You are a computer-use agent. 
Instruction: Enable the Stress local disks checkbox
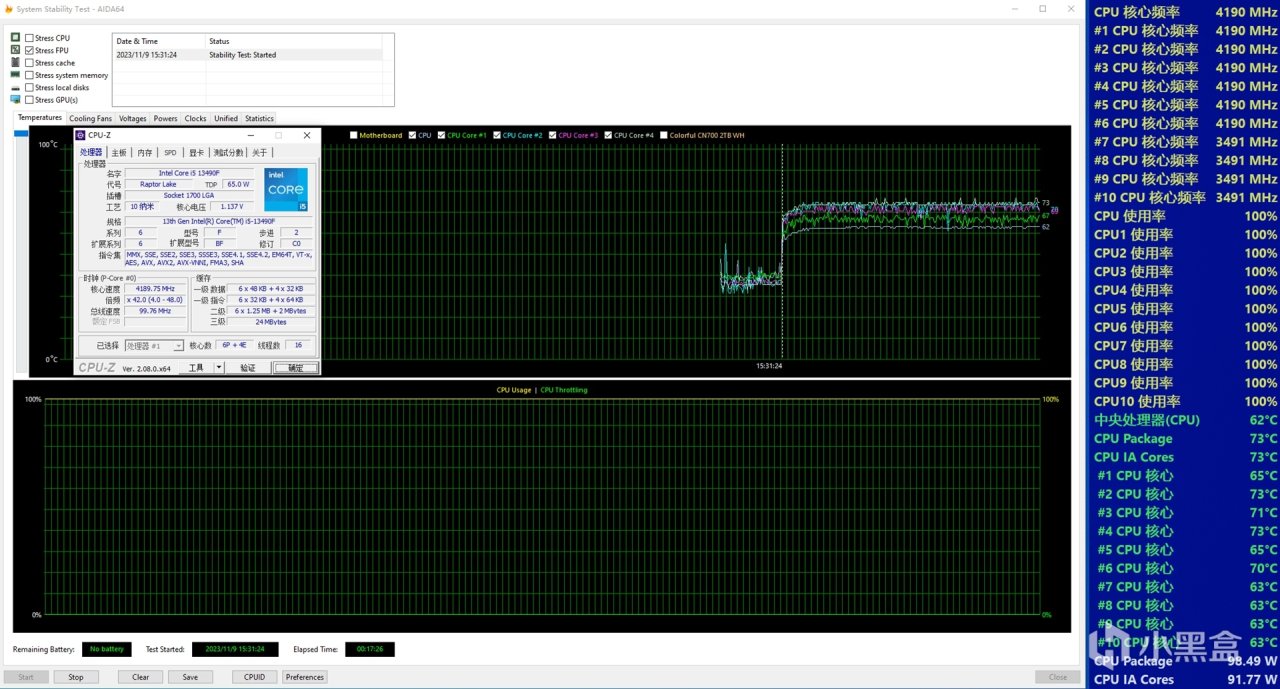(29, 88)
